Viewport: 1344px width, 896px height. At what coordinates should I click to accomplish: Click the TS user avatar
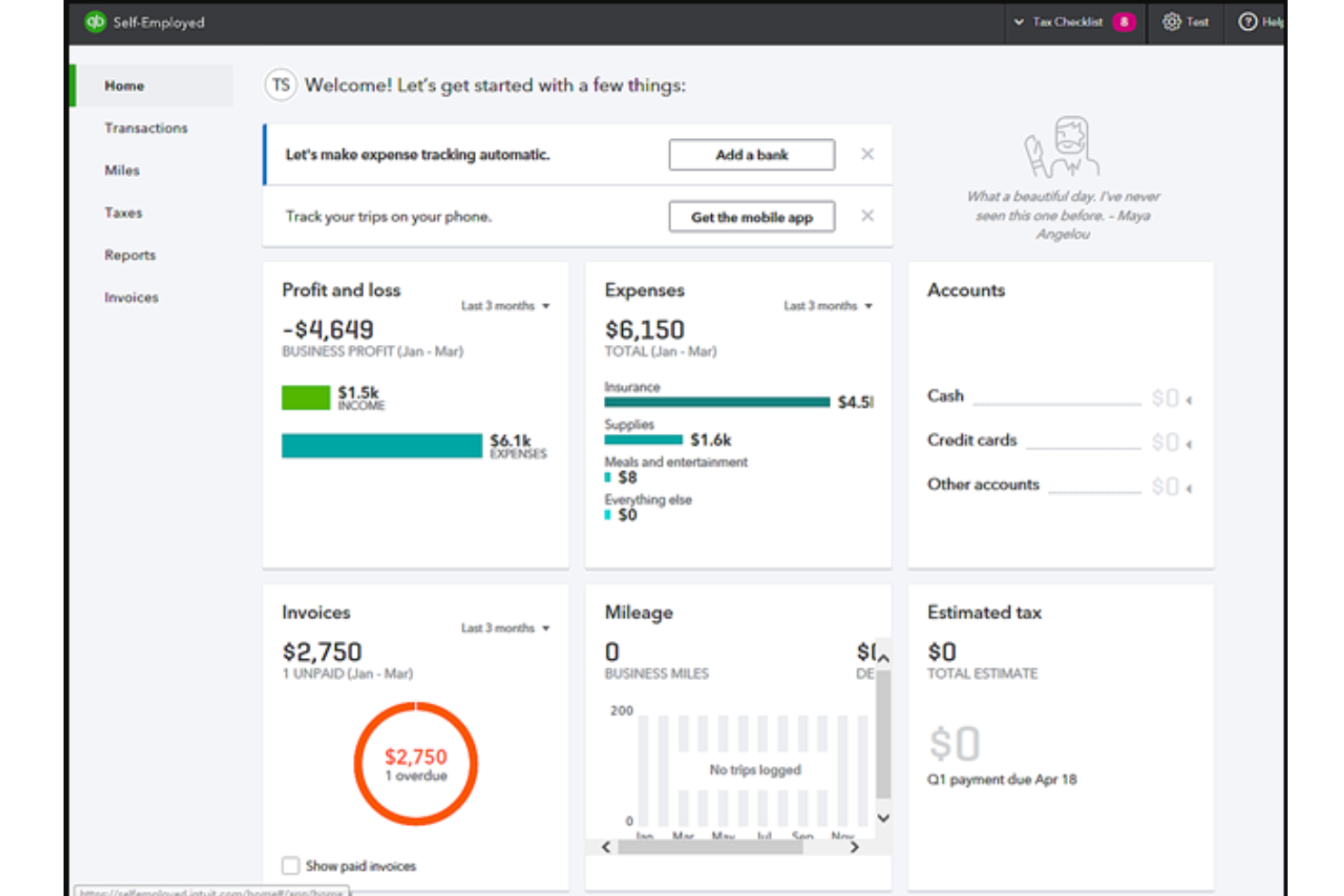pyautogui.click(x=281, y=85)
